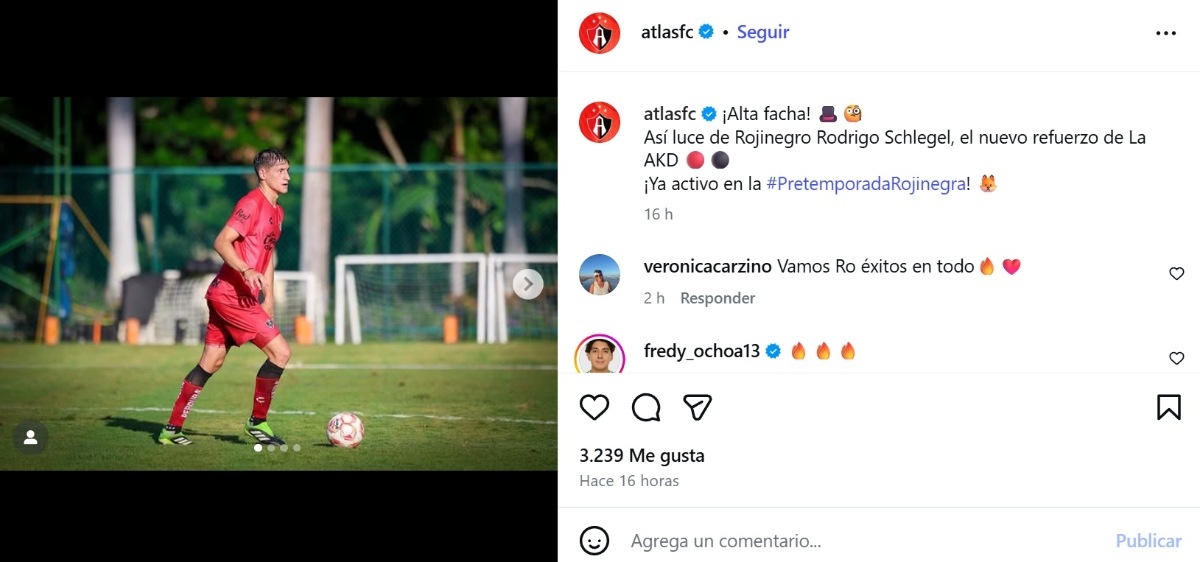Screen dimensions: 1200x562
Task: Like veronicacarzino's comment
Action: pos(1176,274)
